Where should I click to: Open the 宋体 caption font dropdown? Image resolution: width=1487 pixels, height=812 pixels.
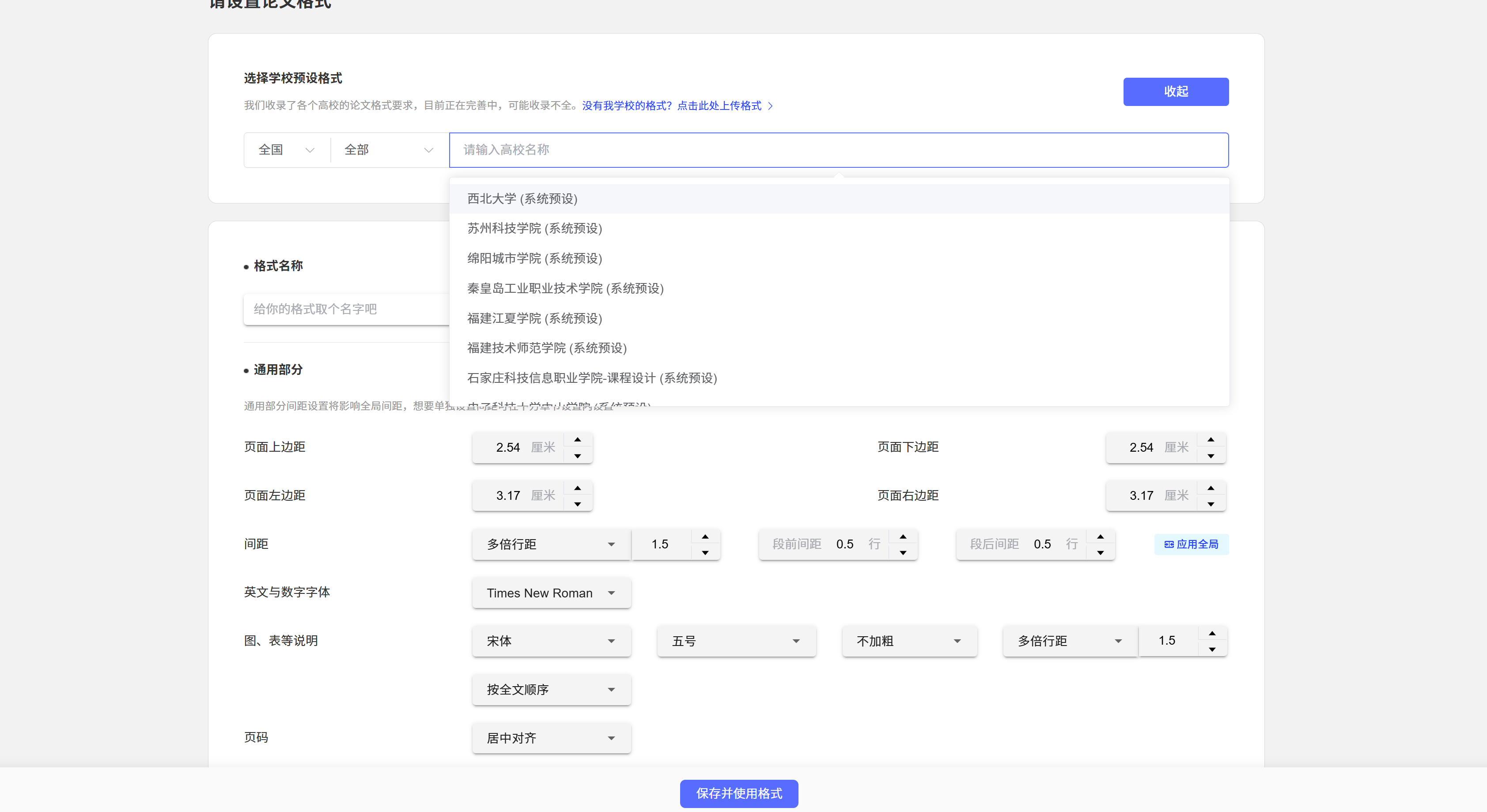point(551,641)
